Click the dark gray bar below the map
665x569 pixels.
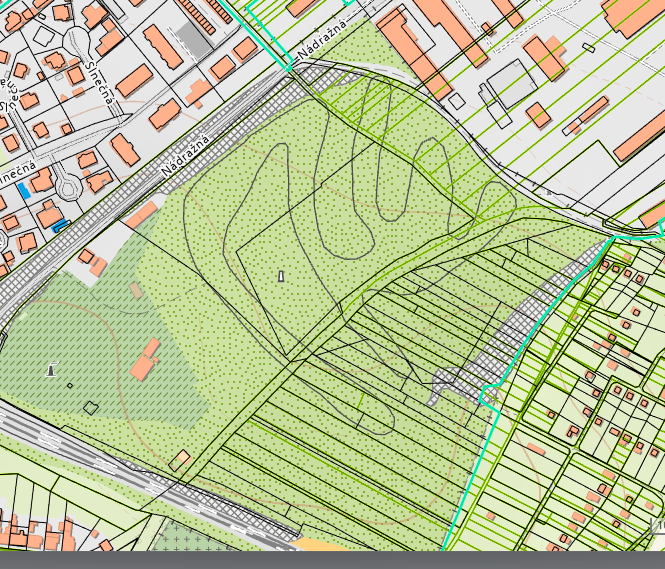click(332, 560)
